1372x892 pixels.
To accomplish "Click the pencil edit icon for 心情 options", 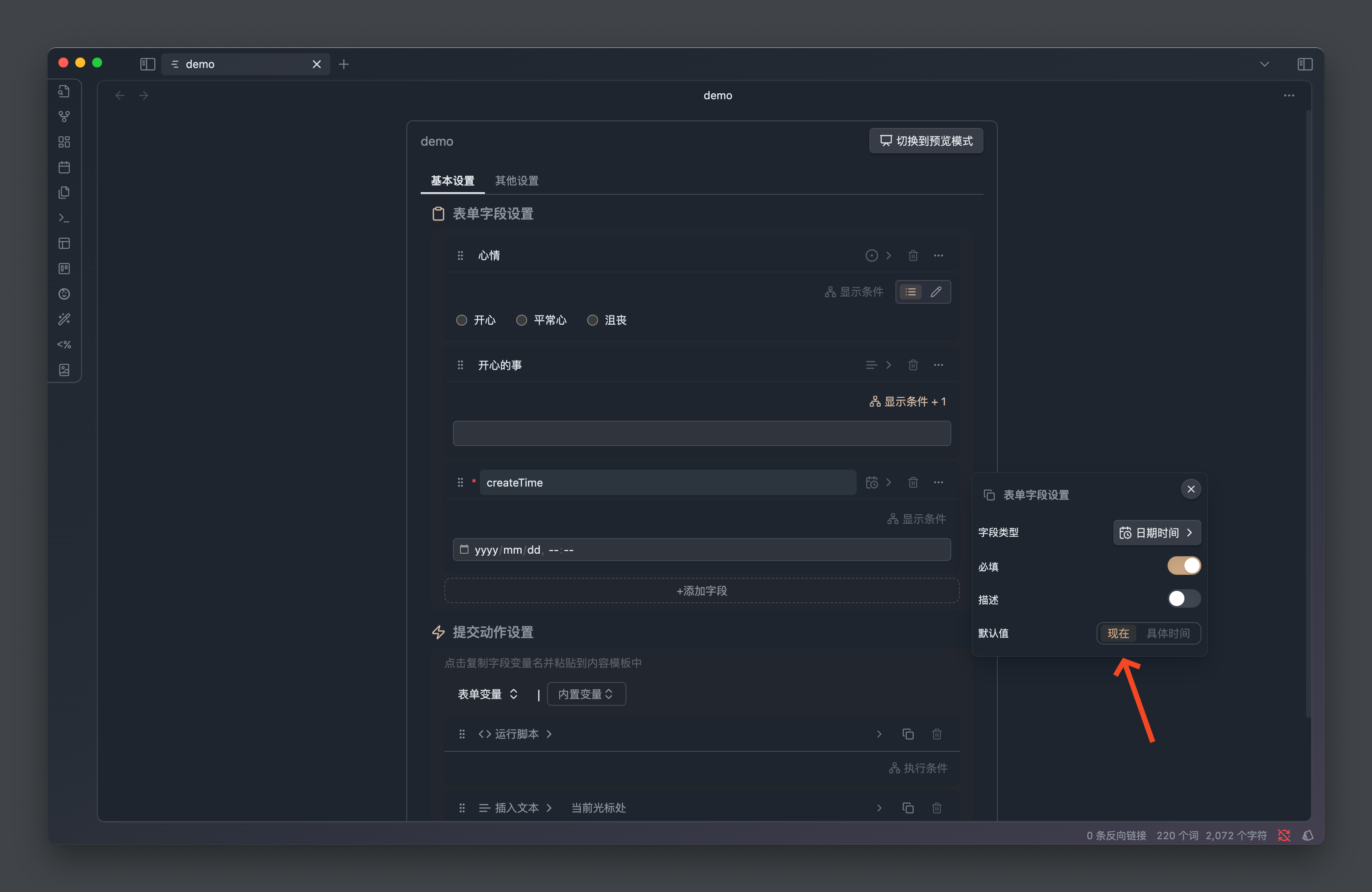I will [936, 292].
